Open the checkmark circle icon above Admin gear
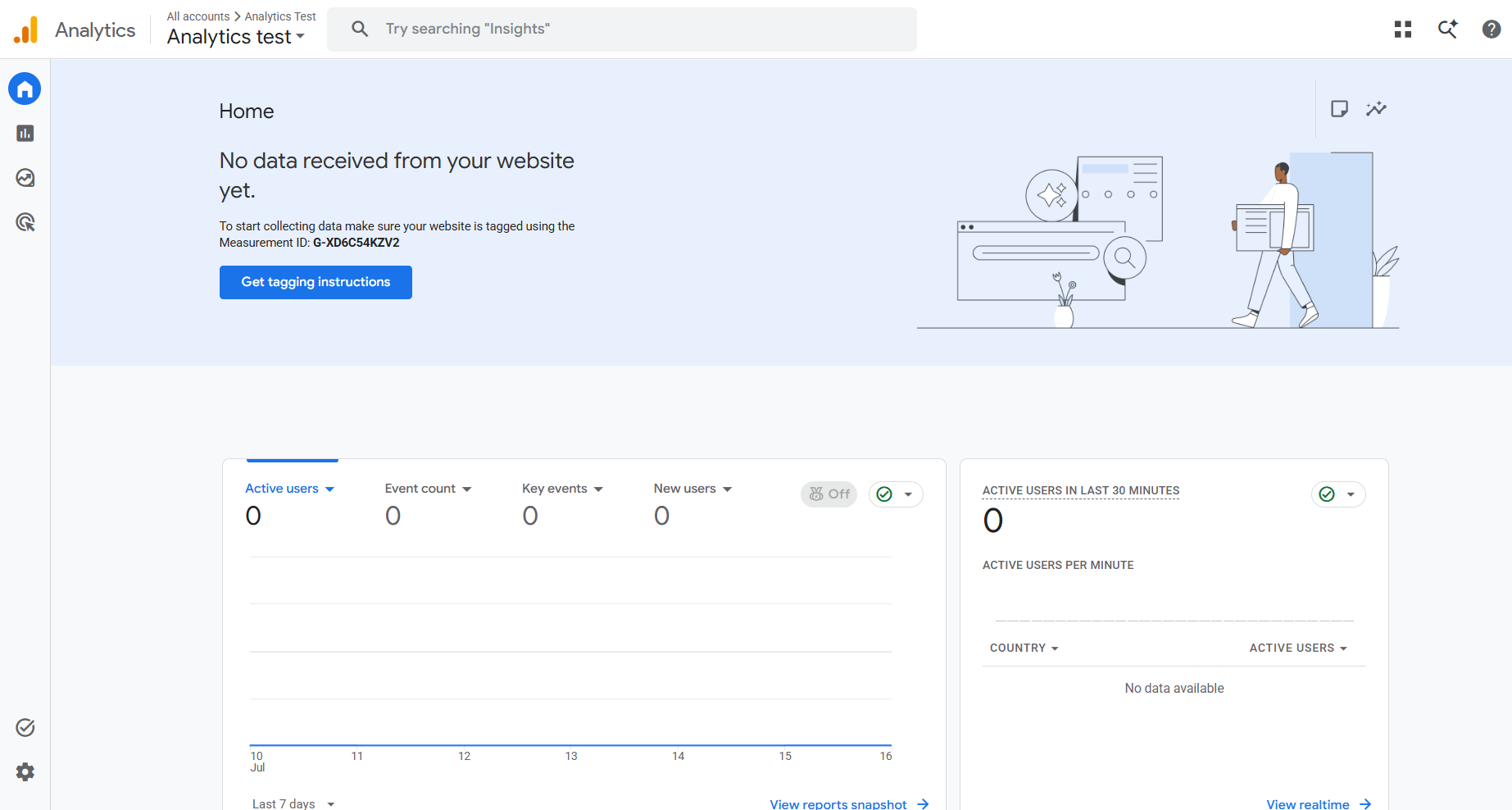 pos(25,727)
